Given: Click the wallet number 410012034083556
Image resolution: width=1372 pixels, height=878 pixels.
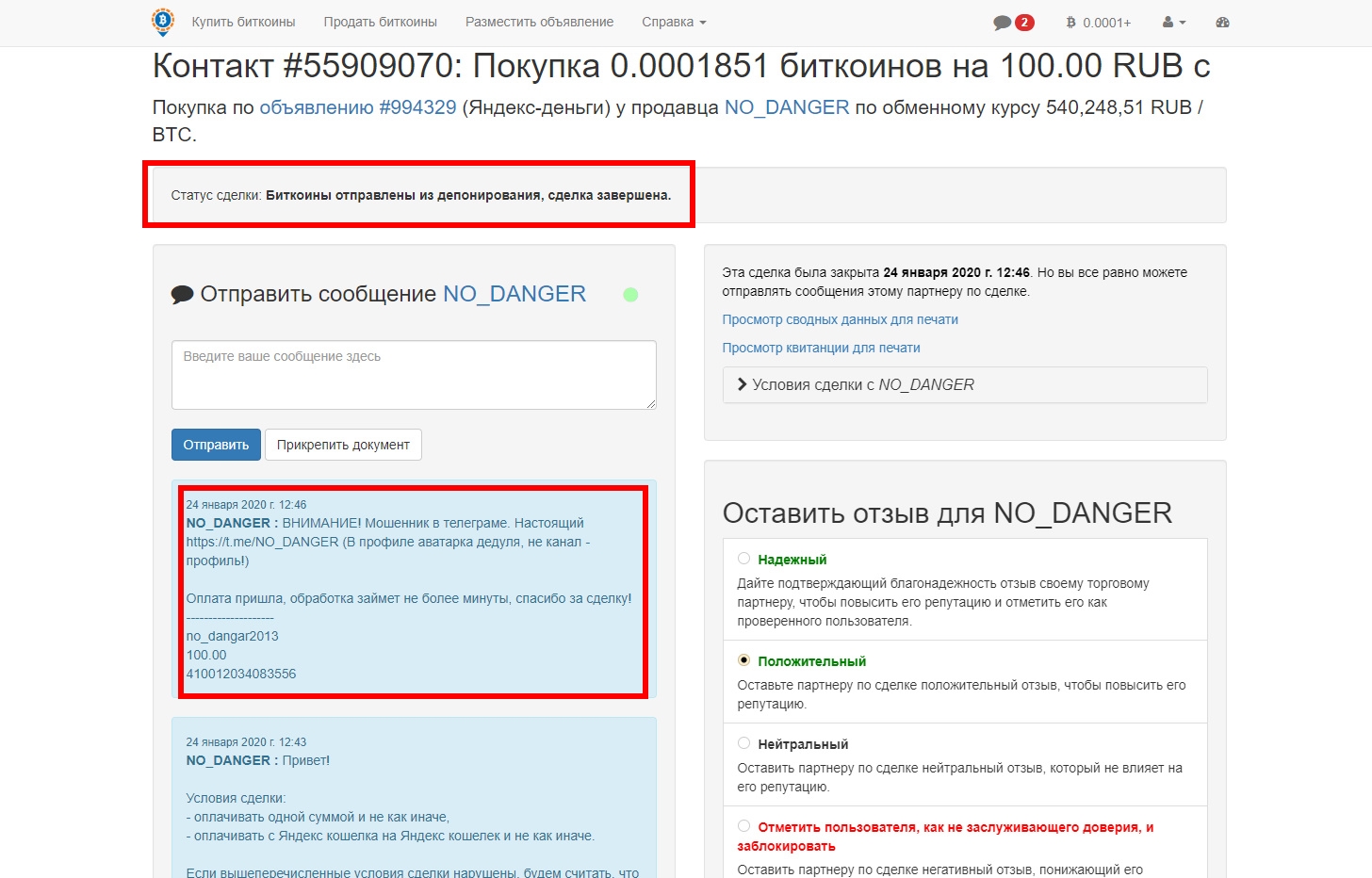Looking at the screenshot, I should [x=241, y=674].
